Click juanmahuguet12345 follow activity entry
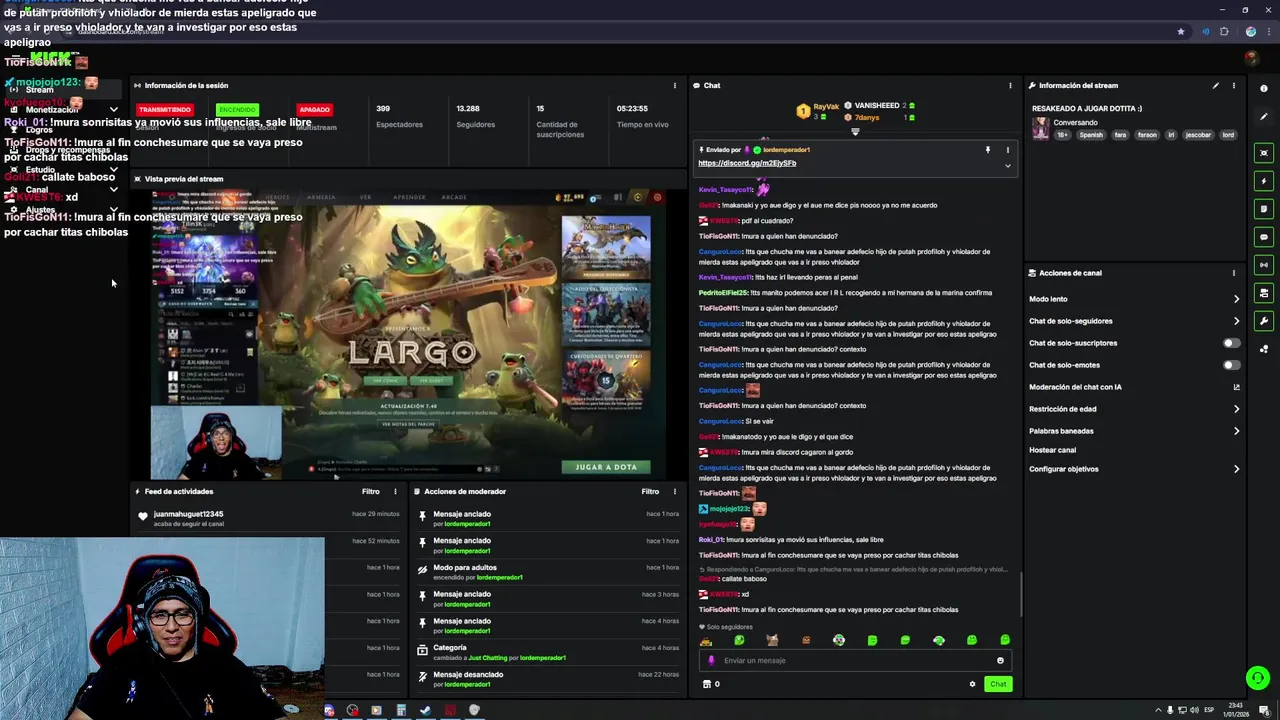Screen dimensions: 1280x720 270,518
